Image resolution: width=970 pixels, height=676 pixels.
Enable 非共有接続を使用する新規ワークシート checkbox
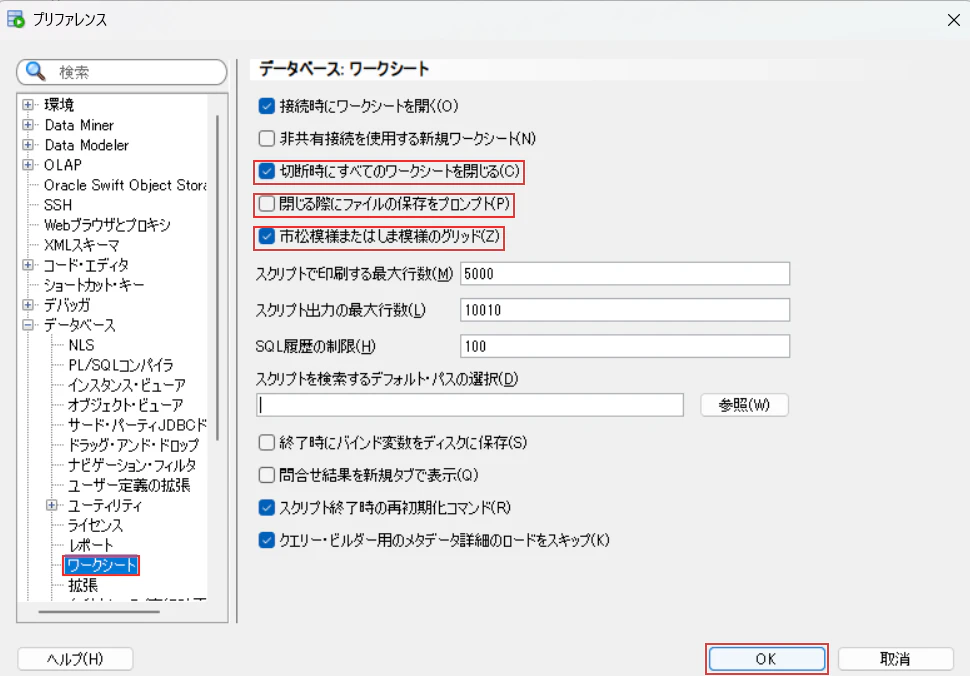(x=267, y=138)
